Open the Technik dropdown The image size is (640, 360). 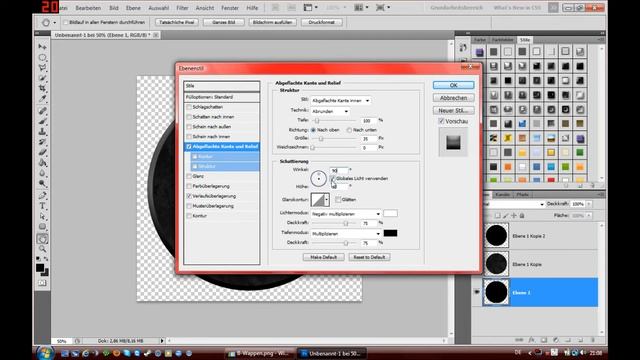point(330,111)
